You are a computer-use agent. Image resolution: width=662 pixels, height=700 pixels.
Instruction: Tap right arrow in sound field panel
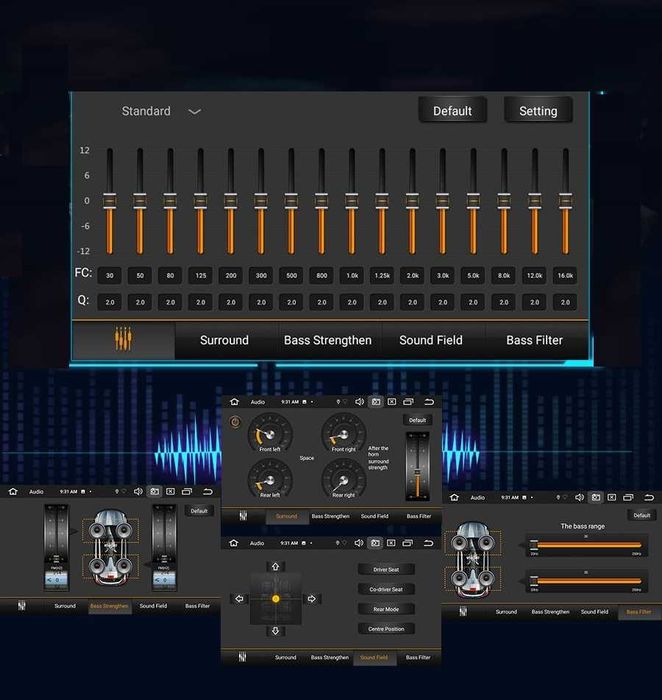pos(312,599)
